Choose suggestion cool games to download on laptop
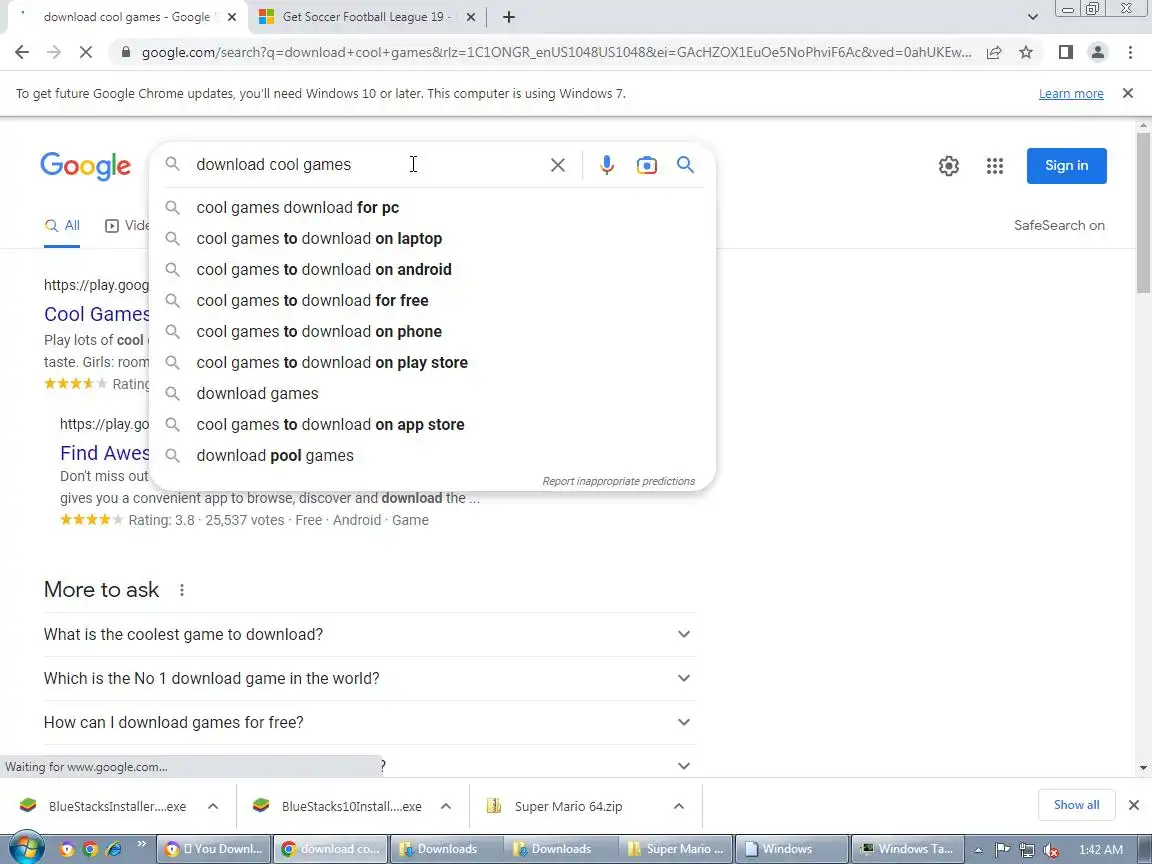This screenshot has height=864, width=1152. (x=432, y=239)
